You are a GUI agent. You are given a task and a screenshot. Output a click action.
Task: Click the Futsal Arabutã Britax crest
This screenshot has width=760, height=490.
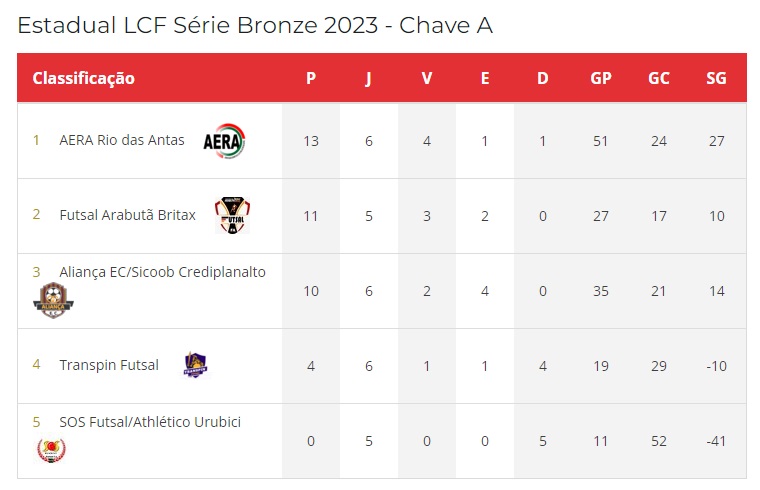[x=233, y=215]
